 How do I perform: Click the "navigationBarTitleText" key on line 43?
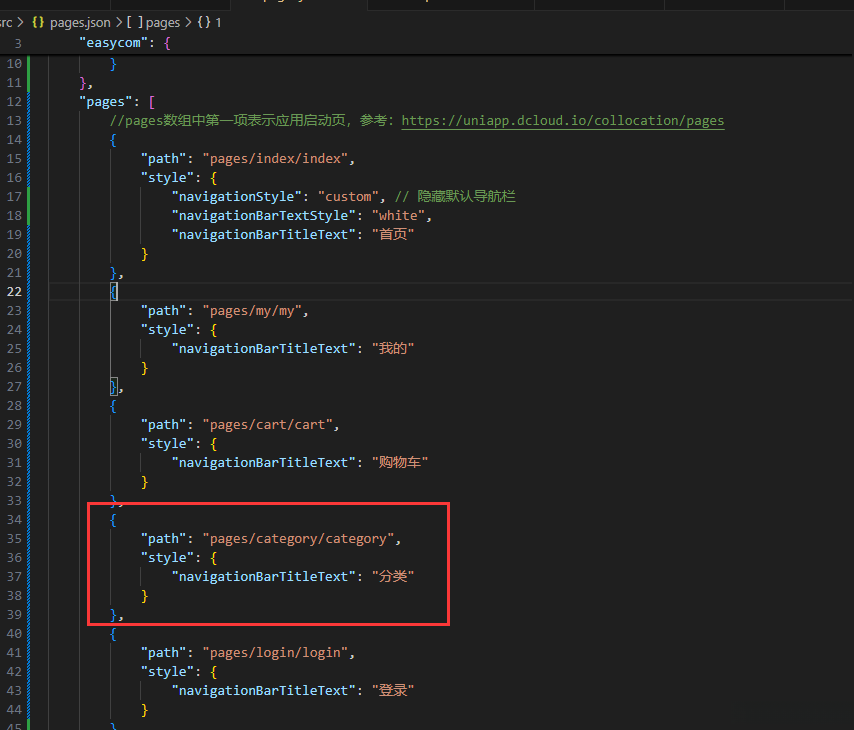[264, 690]
